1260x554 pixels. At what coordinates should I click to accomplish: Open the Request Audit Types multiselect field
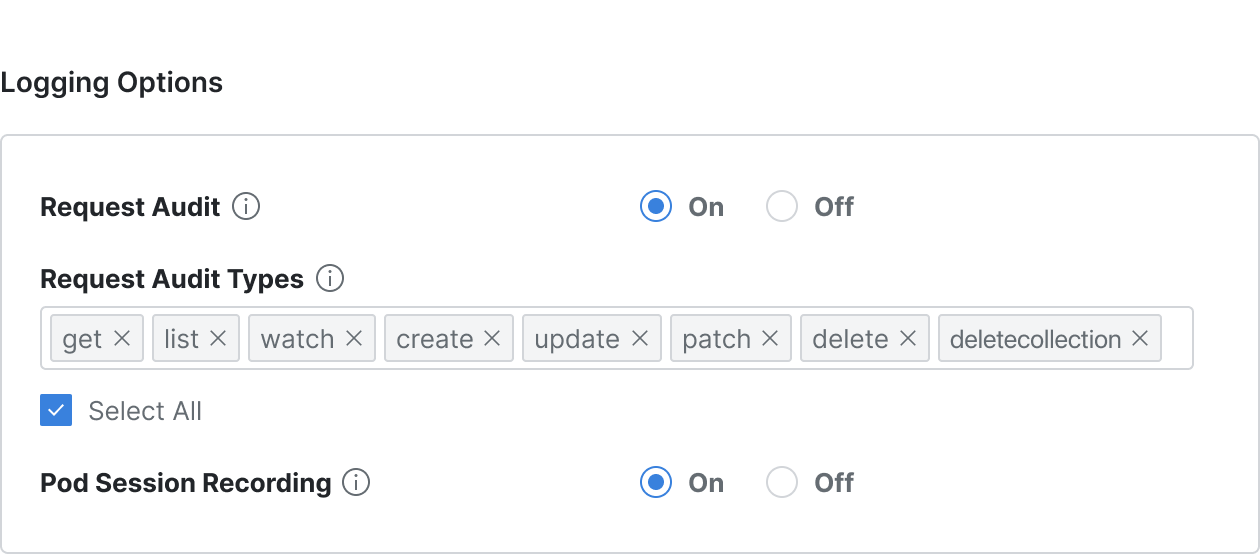coord(617,338)
